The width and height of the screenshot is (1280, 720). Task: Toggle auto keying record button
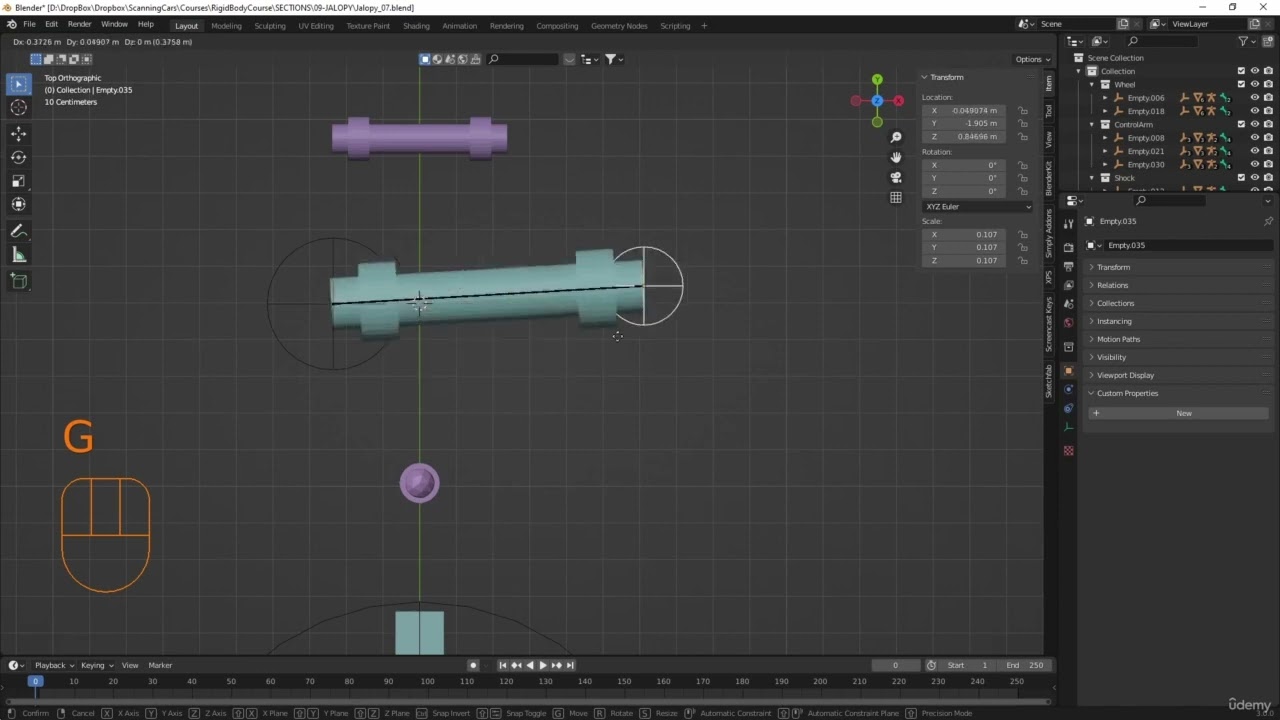pos(473,665)
